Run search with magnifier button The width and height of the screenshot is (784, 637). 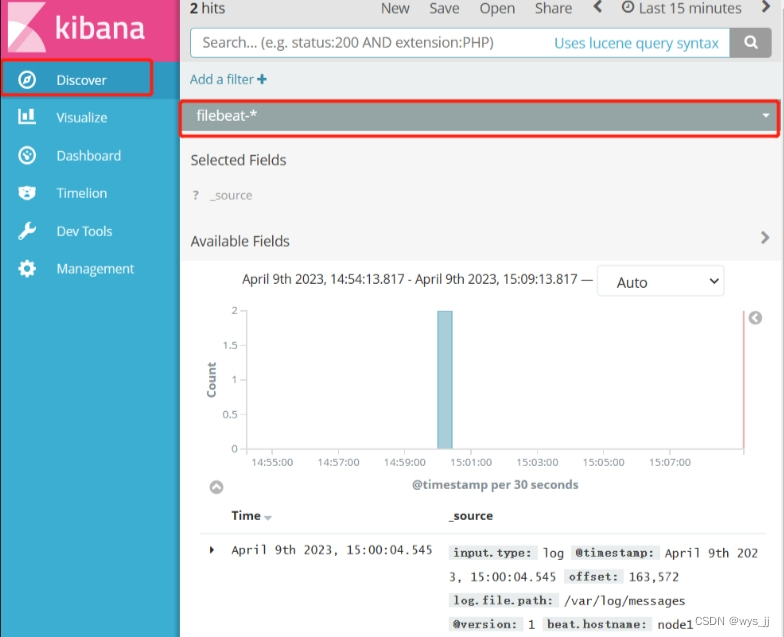click(750, 42)
